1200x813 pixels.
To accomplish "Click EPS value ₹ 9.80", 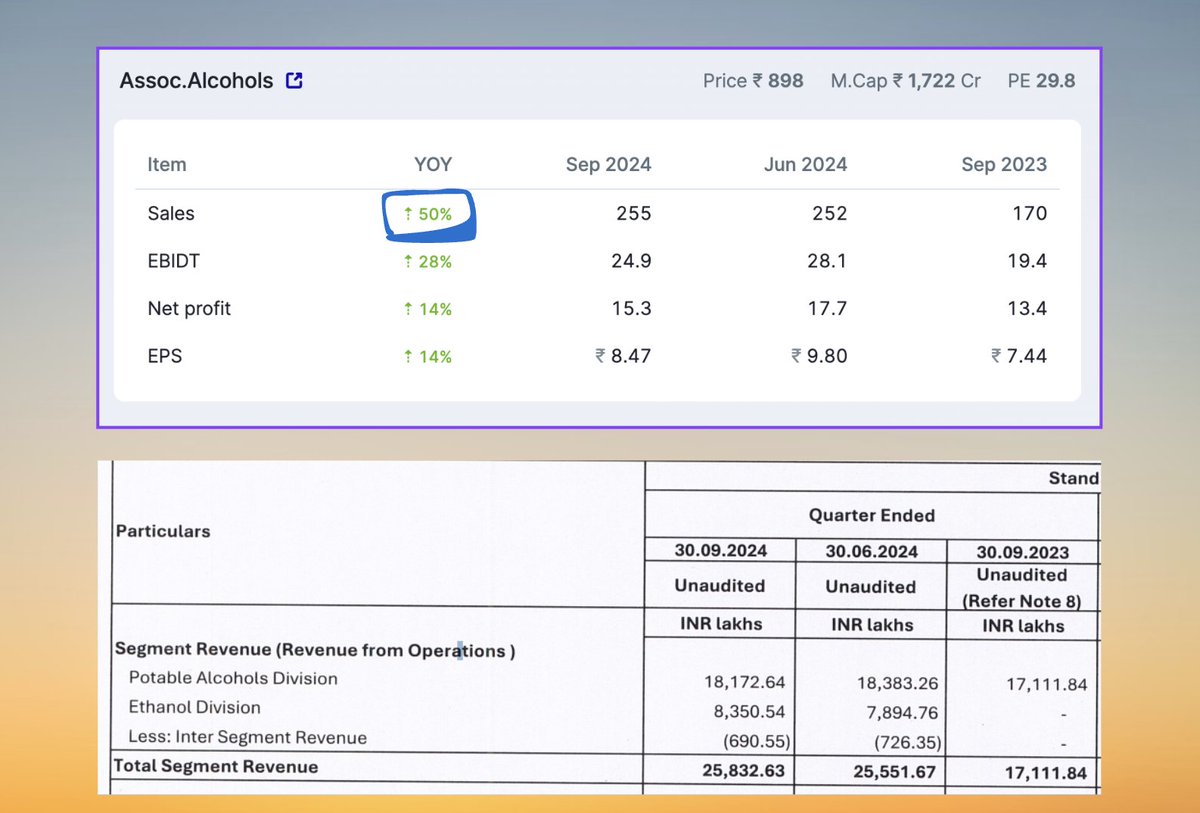I will pyautogui.click(x=819, y=355).
